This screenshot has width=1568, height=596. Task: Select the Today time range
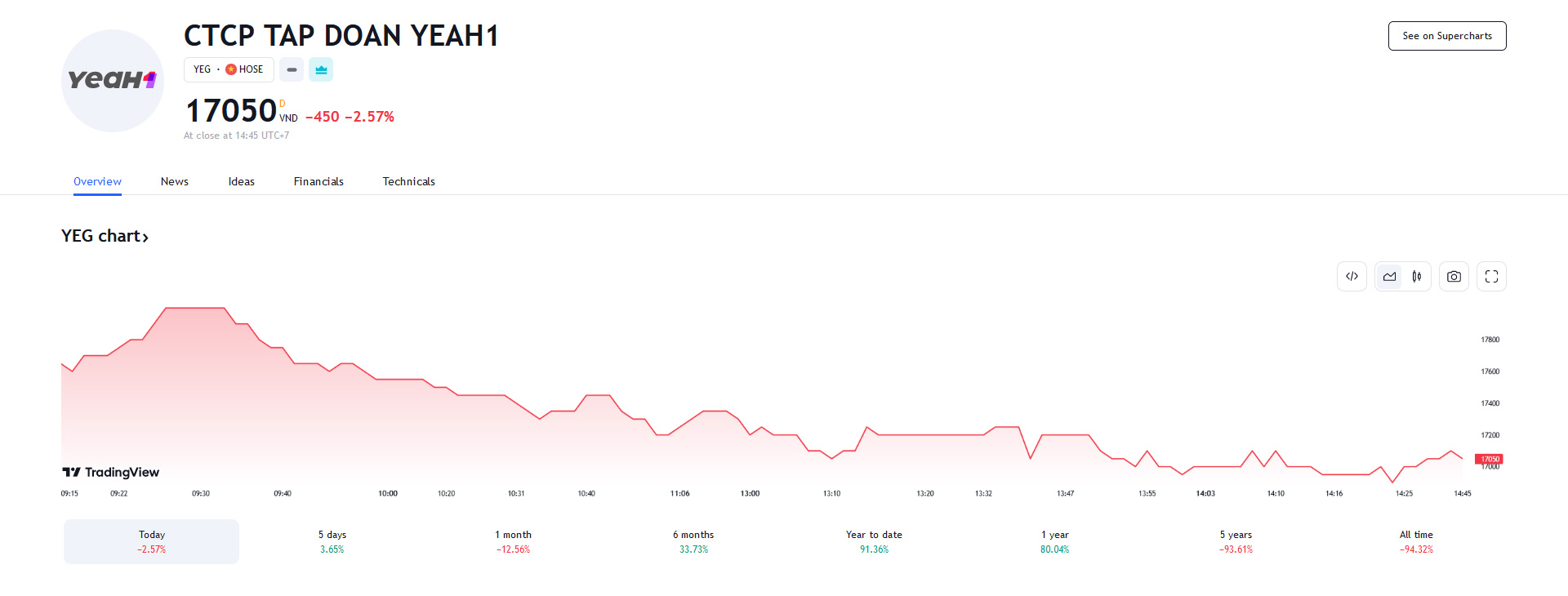pos(152,541)
